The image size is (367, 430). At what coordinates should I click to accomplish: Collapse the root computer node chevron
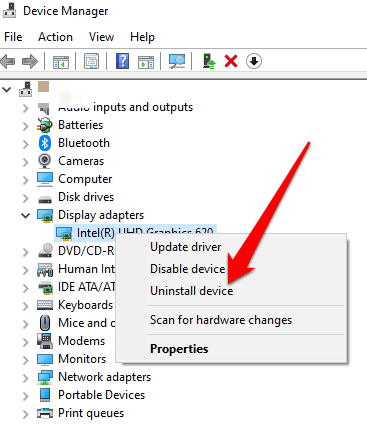pos(7,89)
